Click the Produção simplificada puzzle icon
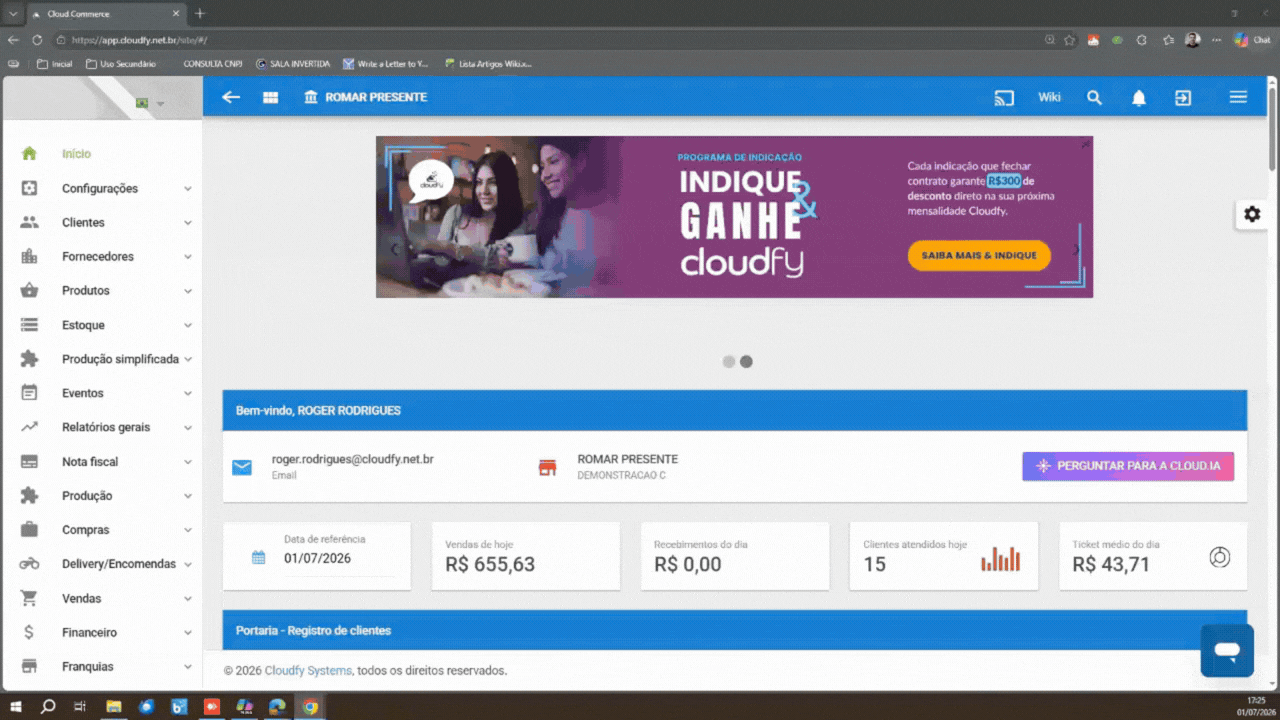Screen dimensions: 1280x720 [29, 359]
